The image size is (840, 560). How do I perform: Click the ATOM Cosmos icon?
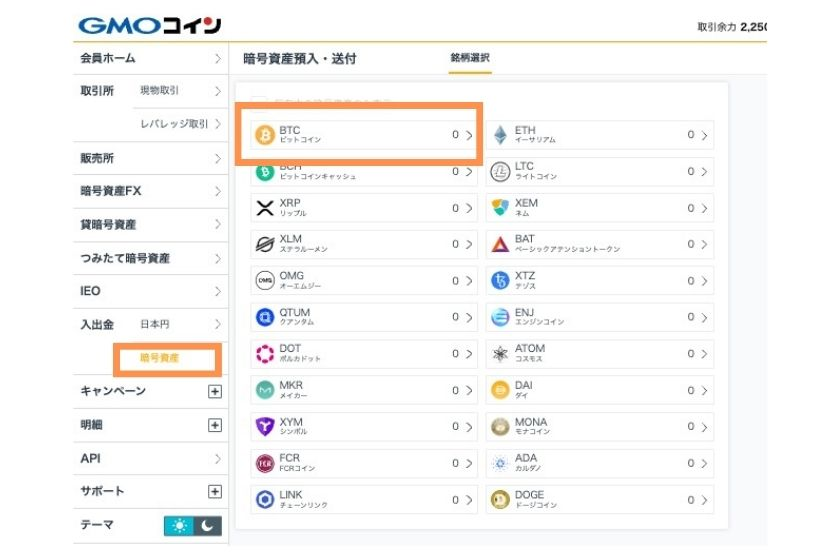tap(500, 354)
